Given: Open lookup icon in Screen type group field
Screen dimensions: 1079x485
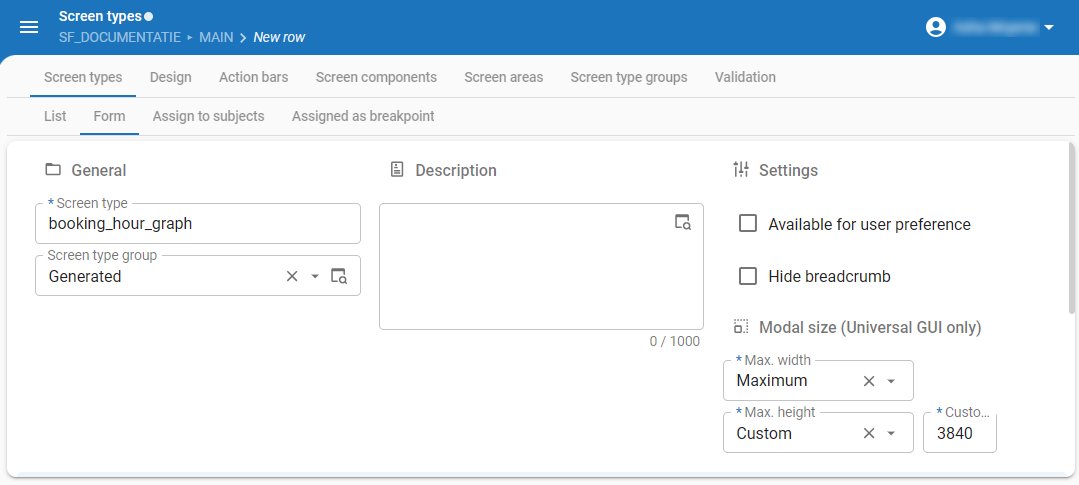Looking at the screenshot, I should click(339, 276).
